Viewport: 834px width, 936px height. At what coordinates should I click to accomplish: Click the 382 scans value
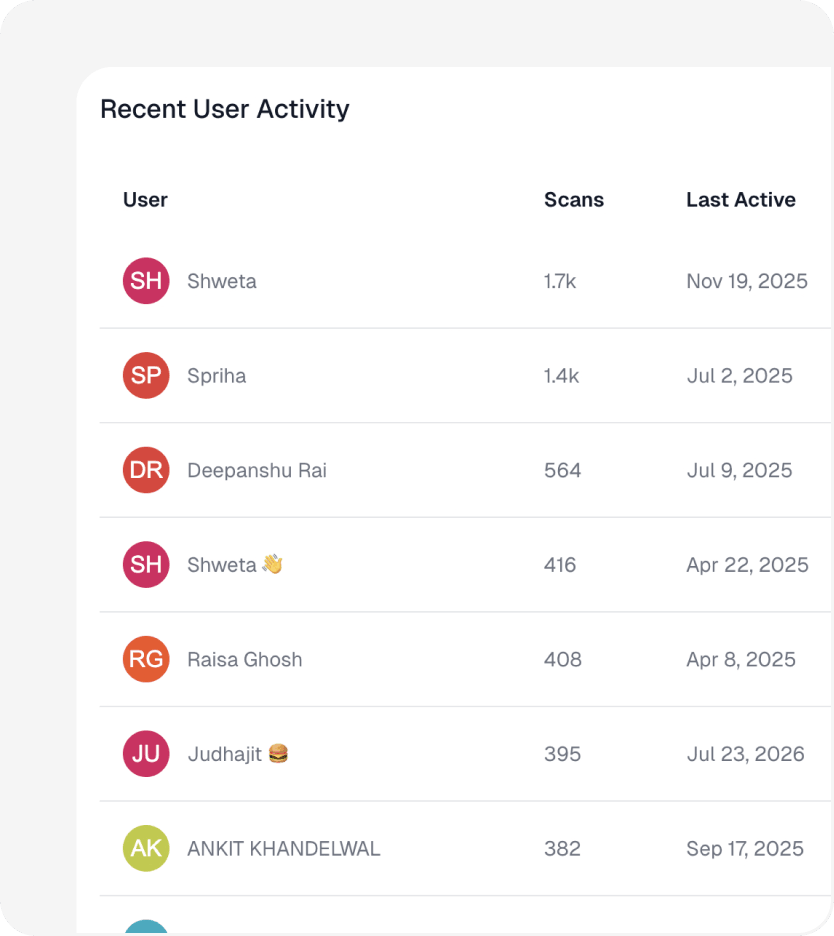point(562,849)
